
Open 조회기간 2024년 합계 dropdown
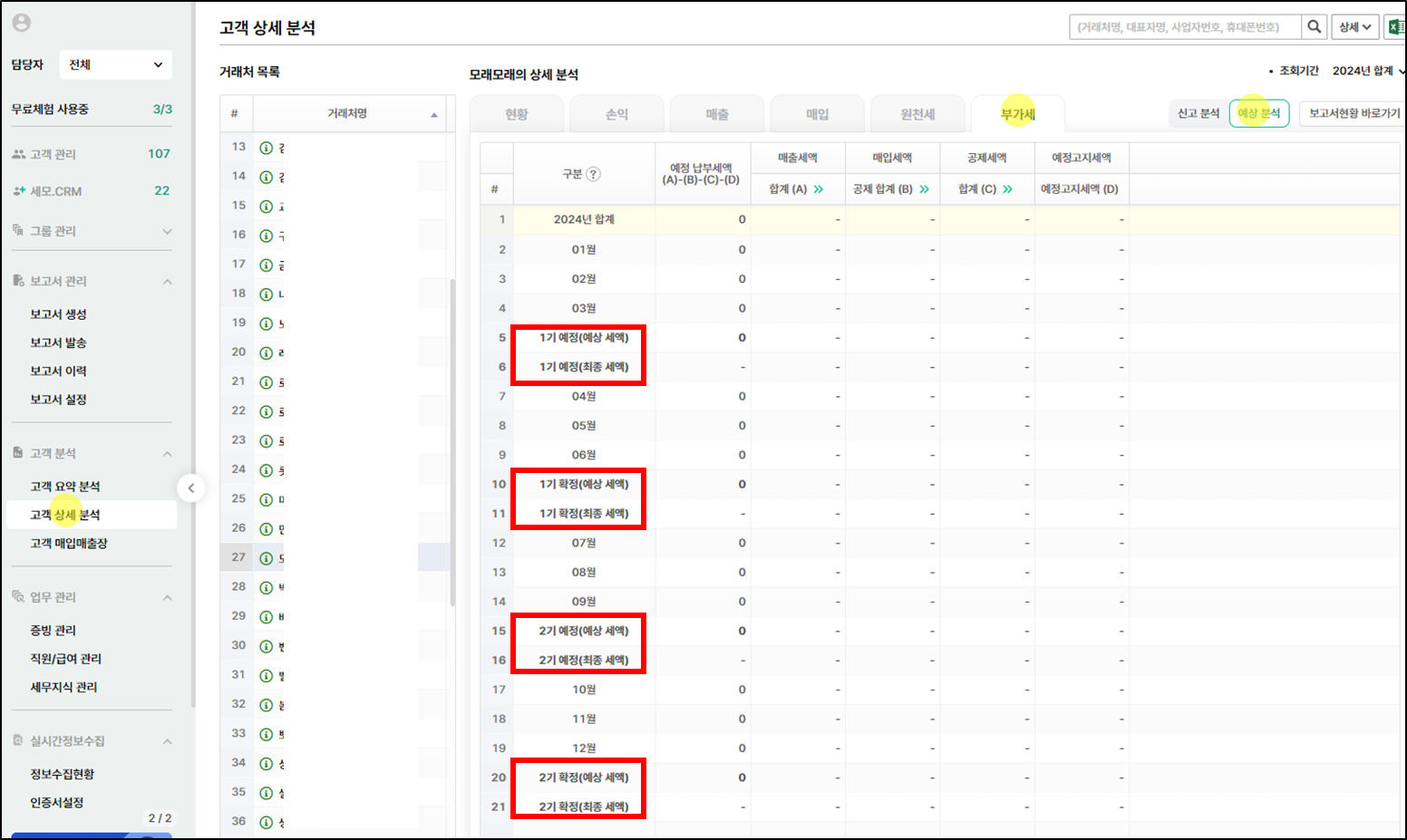[x=1367, y=71]
